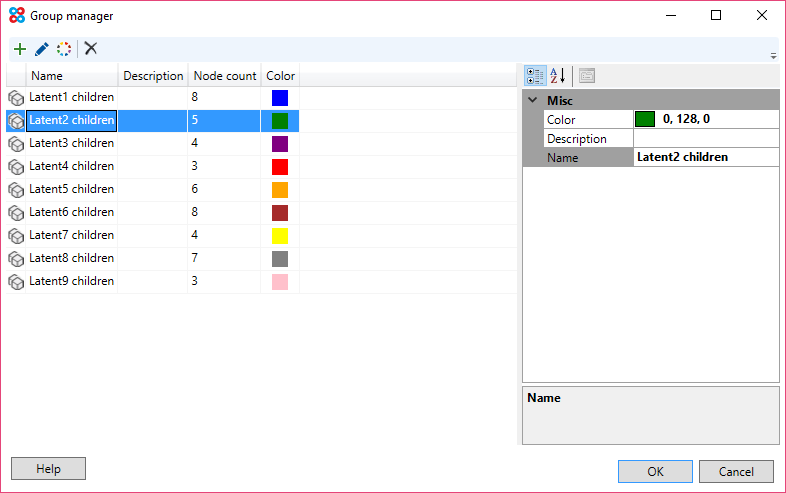Click the red swatch of Latent4 children
This screenshot has height=493, width=786.
pyautogui.click(x=280, y=166)
